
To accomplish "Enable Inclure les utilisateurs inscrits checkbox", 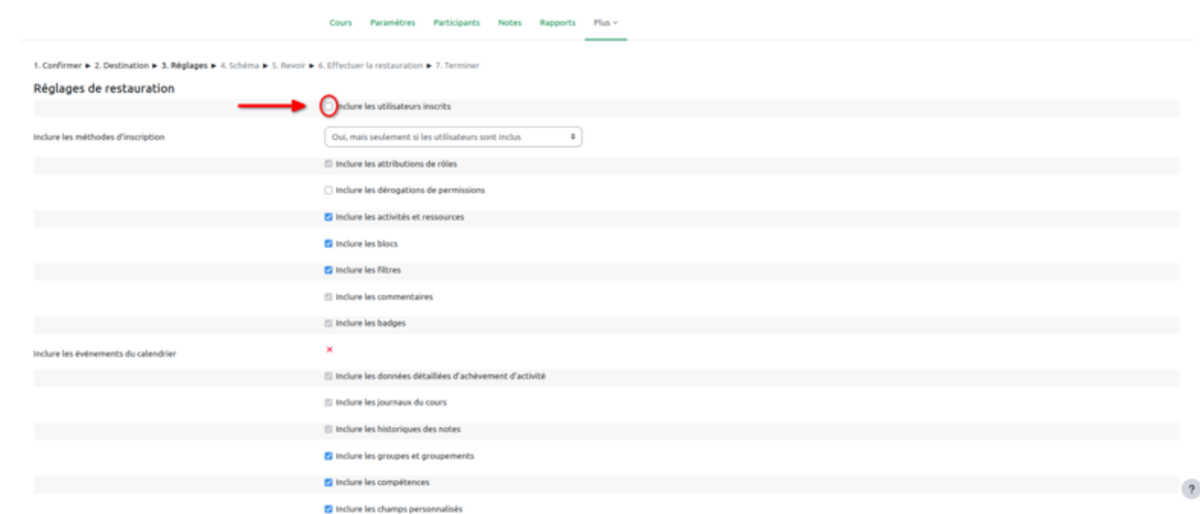I will [x=329, y=106].
